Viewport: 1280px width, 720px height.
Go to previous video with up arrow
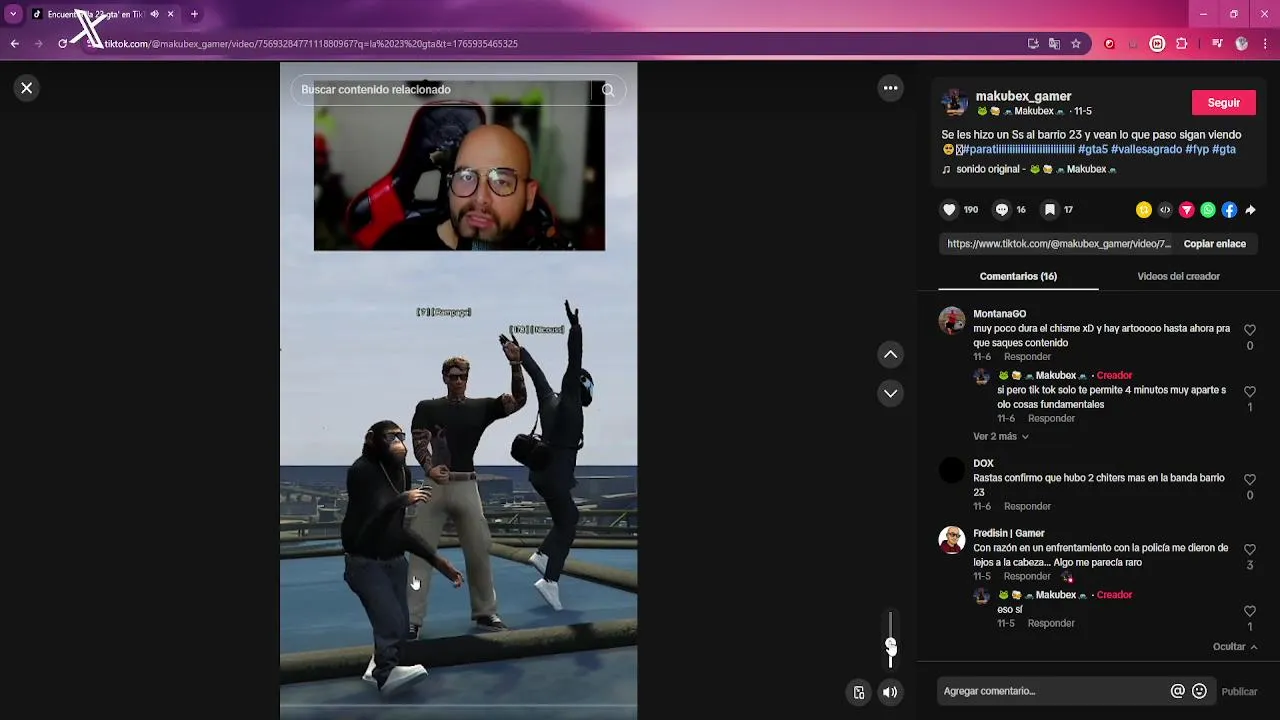click(890, 354)
